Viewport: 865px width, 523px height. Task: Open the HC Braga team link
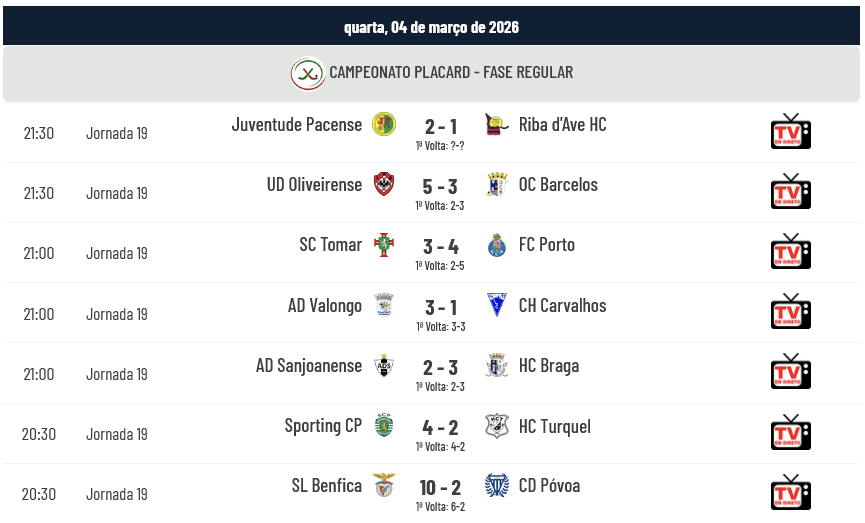coord(548,365)
